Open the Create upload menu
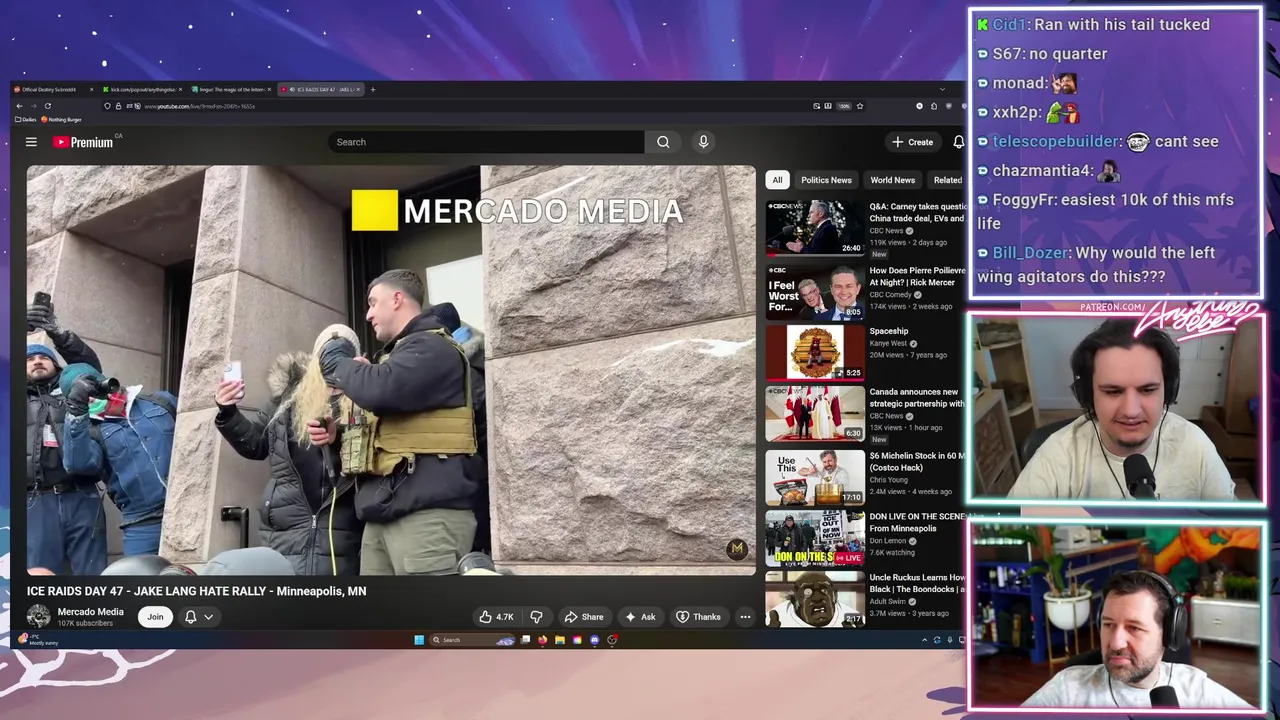 913,142
